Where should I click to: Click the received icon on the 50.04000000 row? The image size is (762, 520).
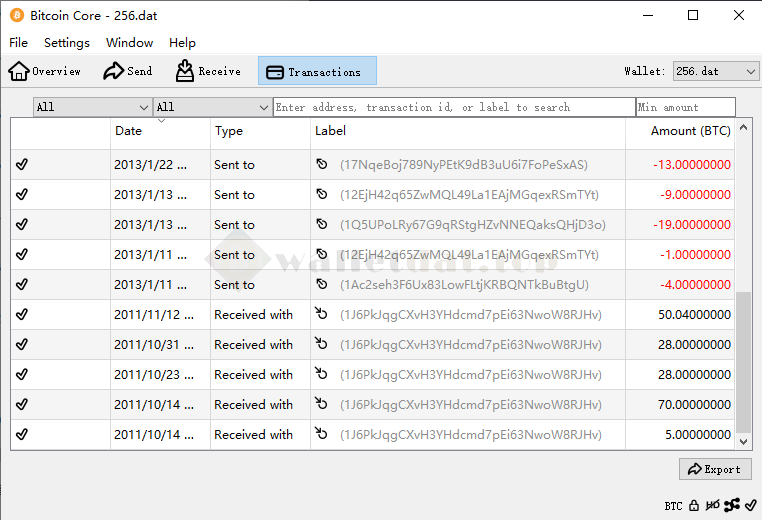coord(322,315)
